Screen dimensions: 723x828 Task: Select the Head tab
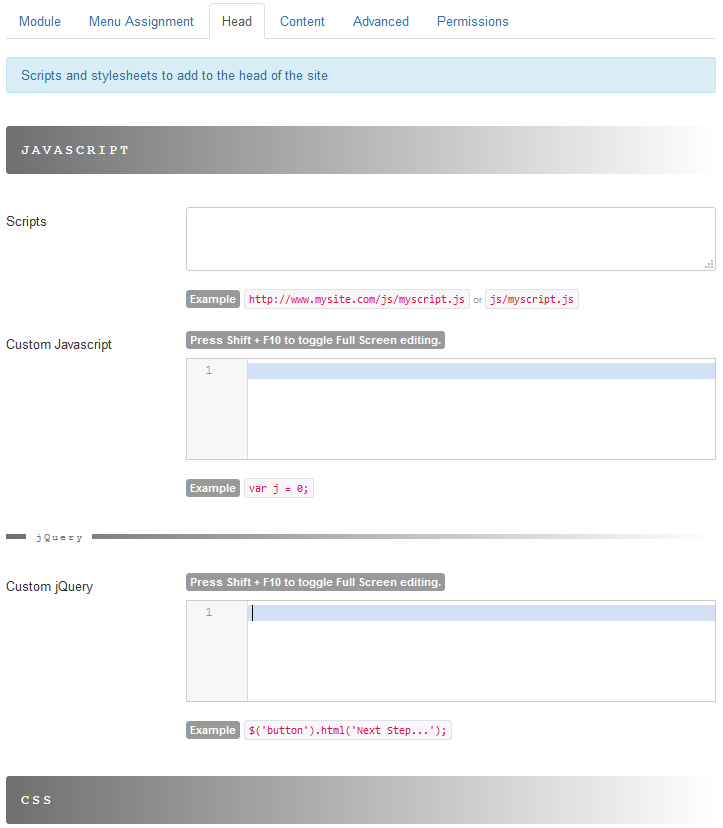coord(237,21)
